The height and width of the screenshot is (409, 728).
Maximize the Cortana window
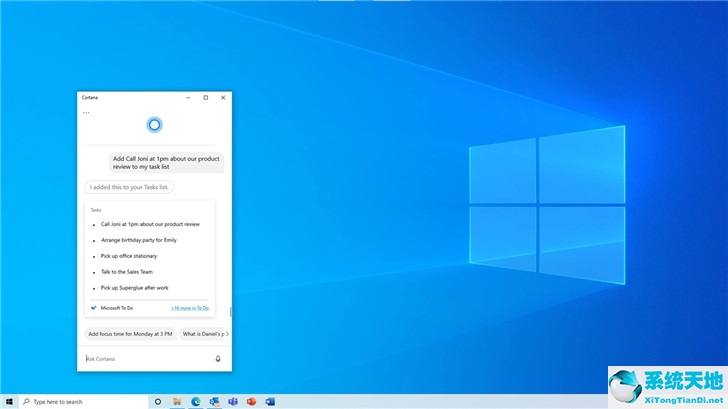point(206,97)
